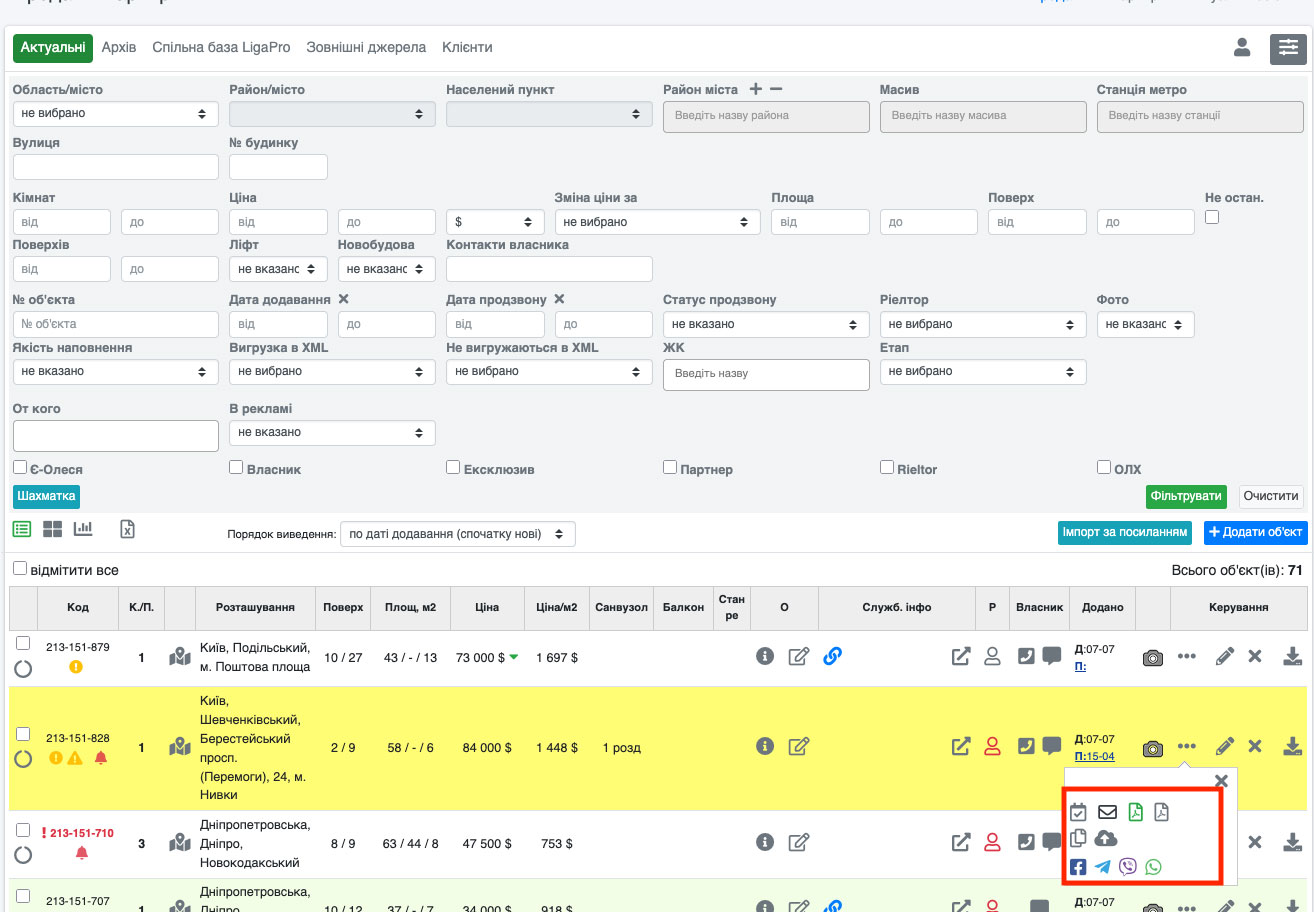This screenshot has width=1314, height=912.
Task: Switch to grid tile view
Action: (52, 530)
